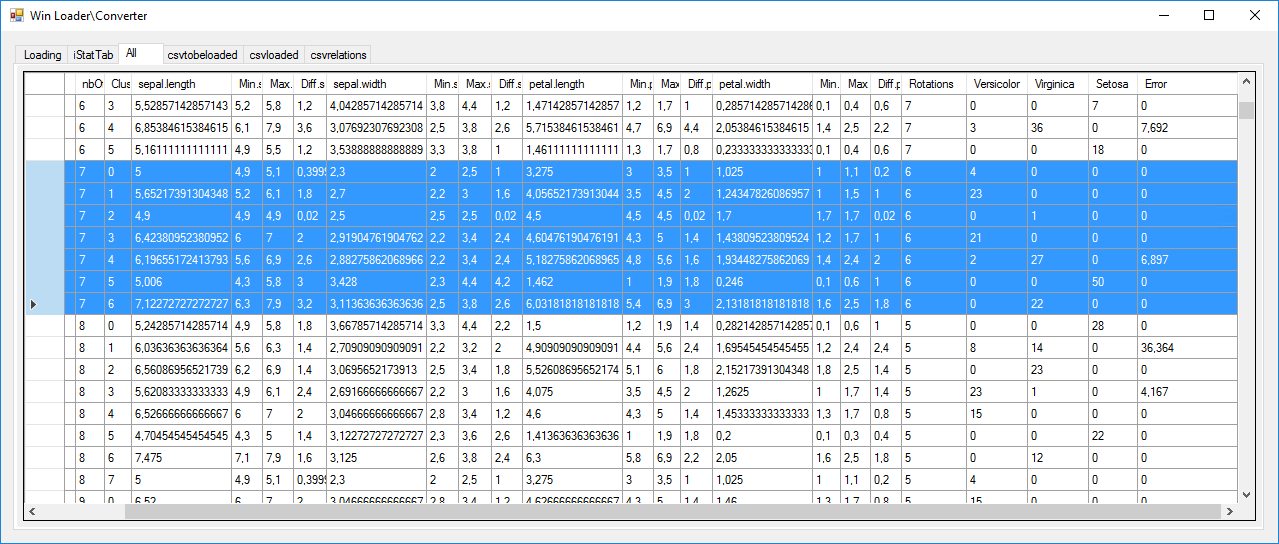Click the horizontal scrollbar left arrow

[33, 511]
